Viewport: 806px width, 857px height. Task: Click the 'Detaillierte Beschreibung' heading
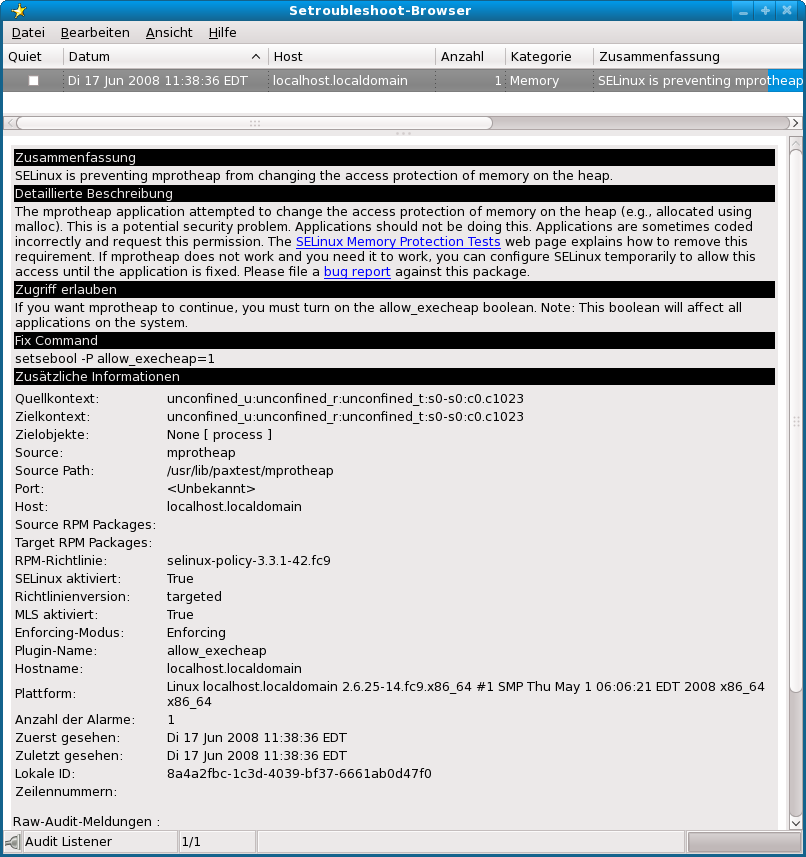[394, 193]
